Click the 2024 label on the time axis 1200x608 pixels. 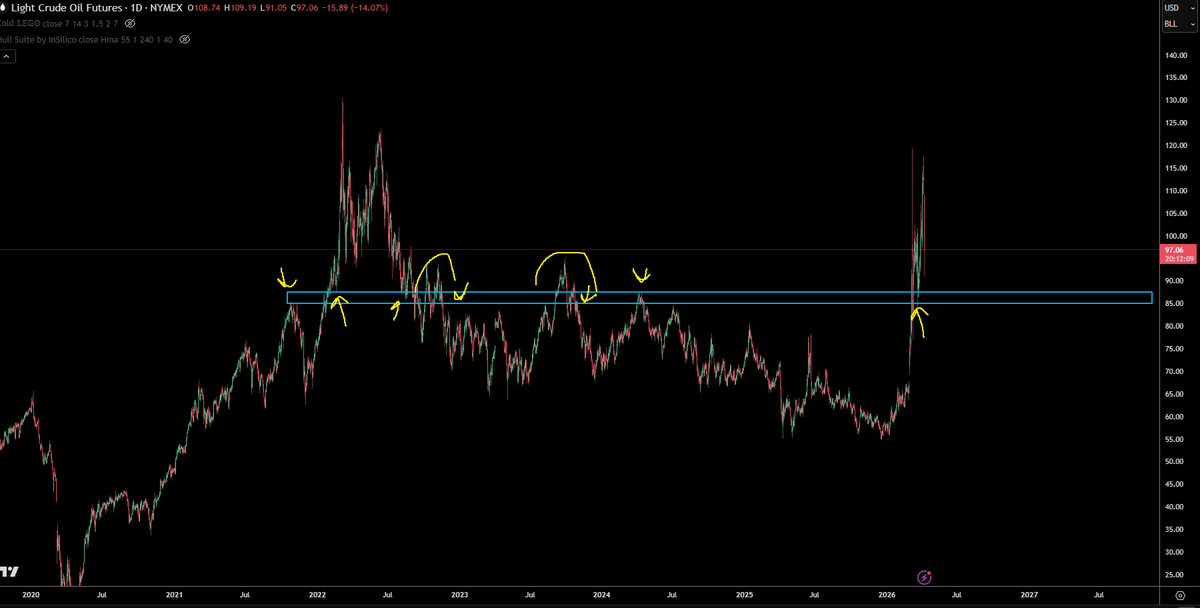click(x=601, y=594)
